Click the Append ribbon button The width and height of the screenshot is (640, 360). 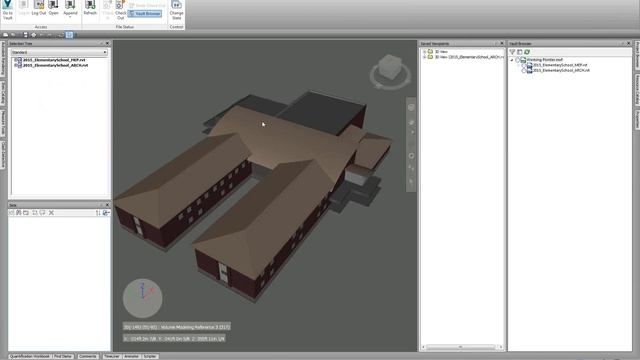point(70,8)
